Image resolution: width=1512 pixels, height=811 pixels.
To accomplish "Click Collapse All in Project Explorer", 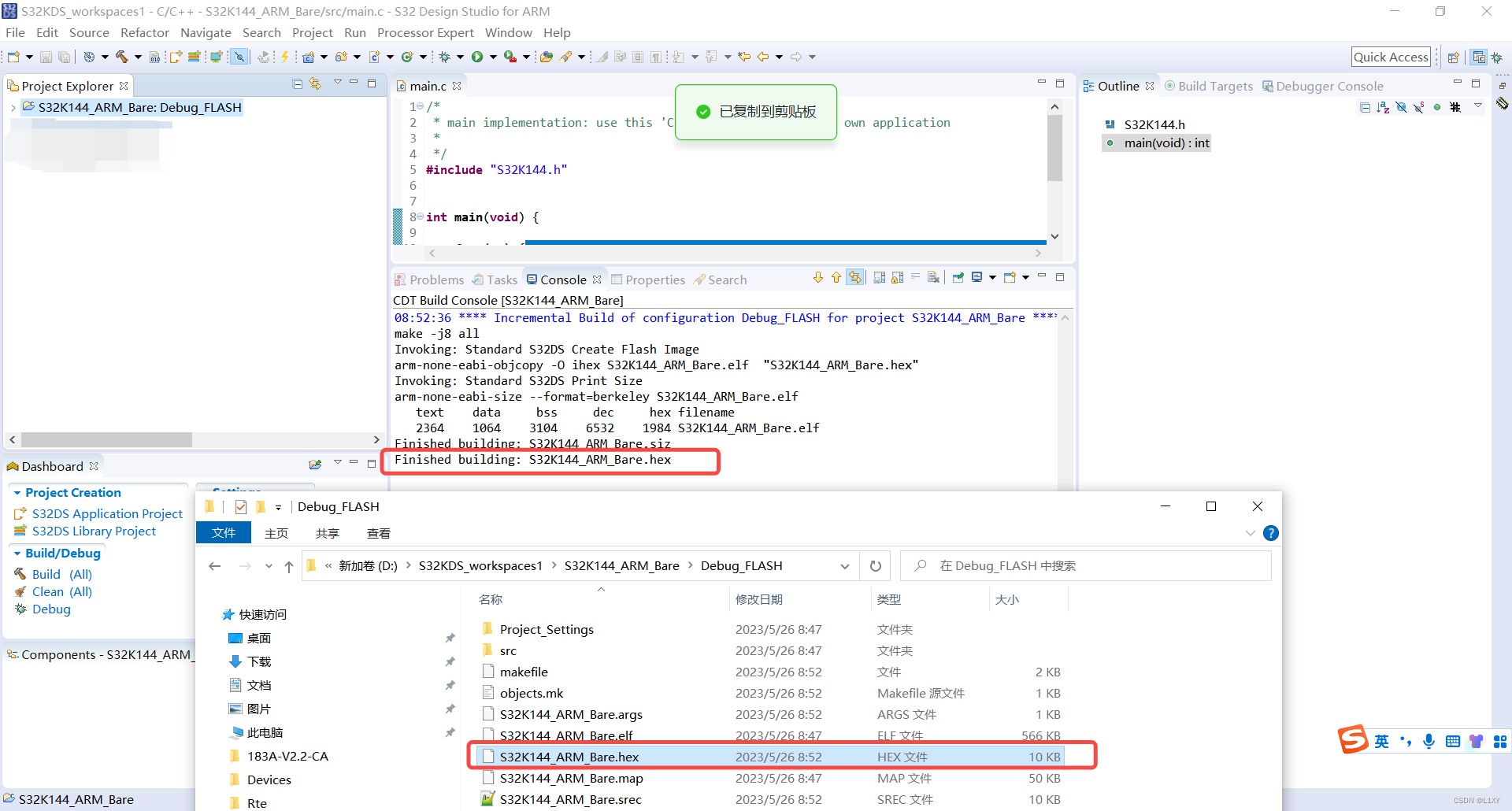I will click(297, 83).
